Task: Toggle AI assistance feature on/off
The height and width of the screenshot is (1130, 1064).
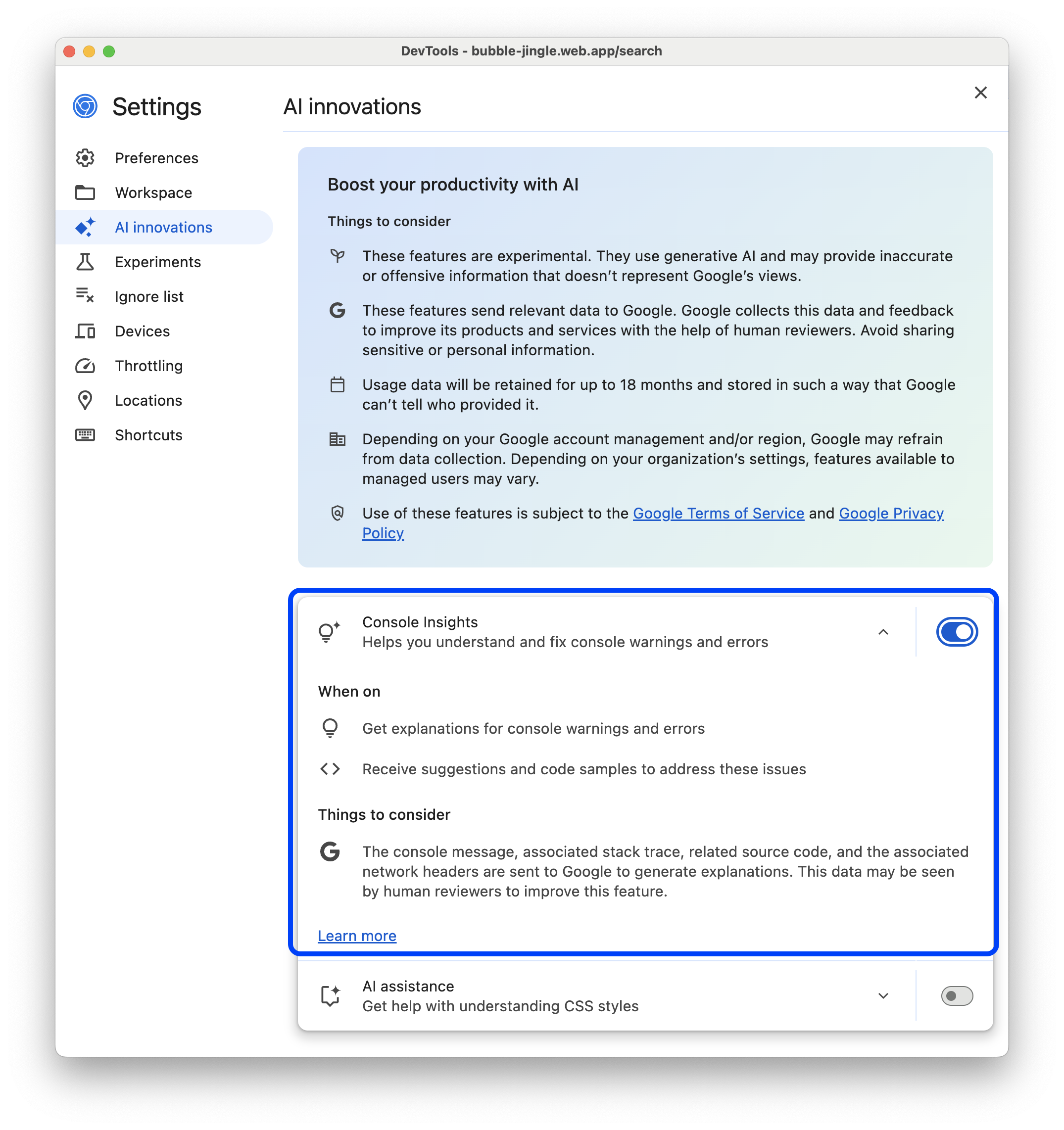Action: click(x=954, y=995)
